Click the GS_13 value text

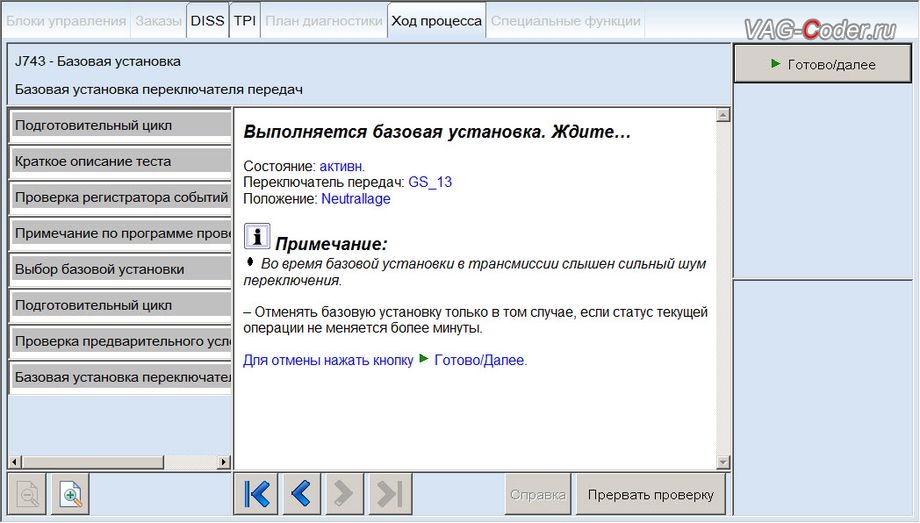click(430, 182)
